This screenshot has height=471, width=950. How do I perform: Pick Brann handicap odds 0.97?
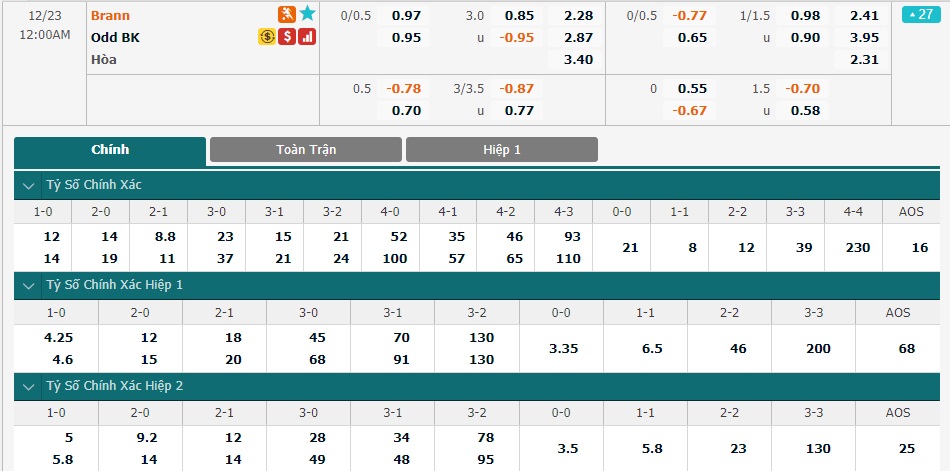(407, 15)
